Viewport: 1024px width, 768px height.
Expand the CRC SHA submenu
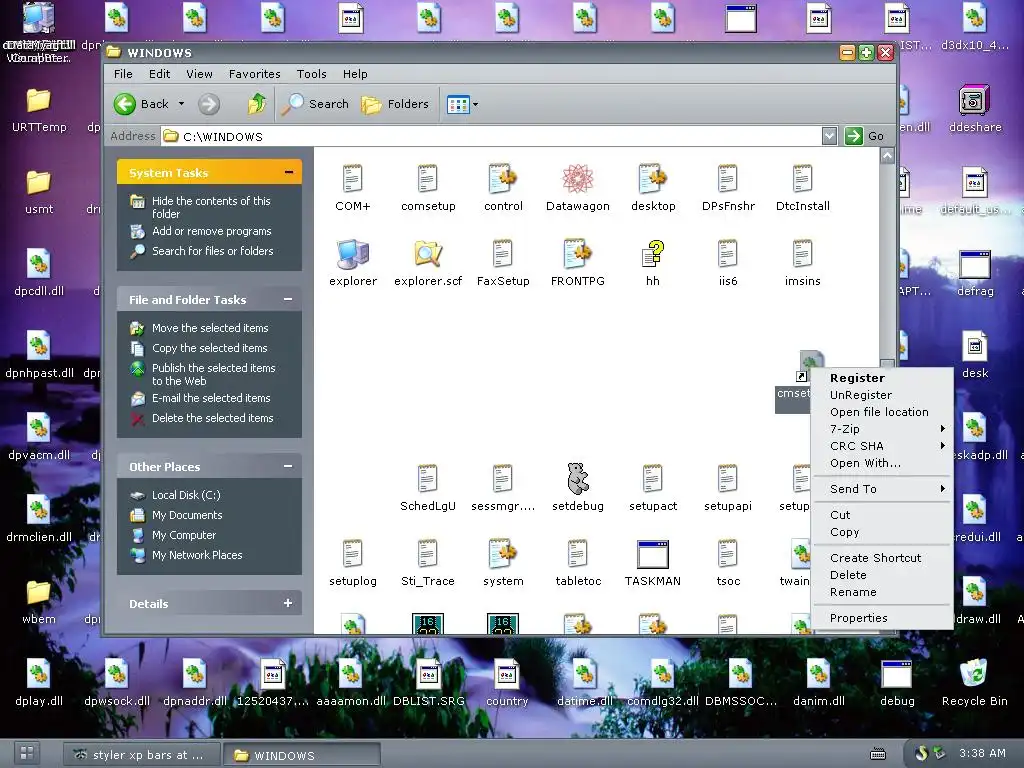tap(881, 445)
